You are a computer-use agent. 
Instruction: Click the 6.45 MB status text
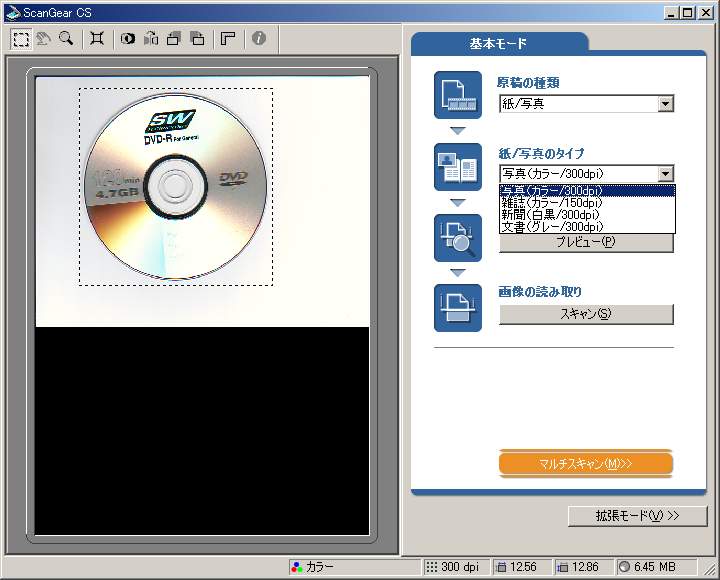(654, 568)
